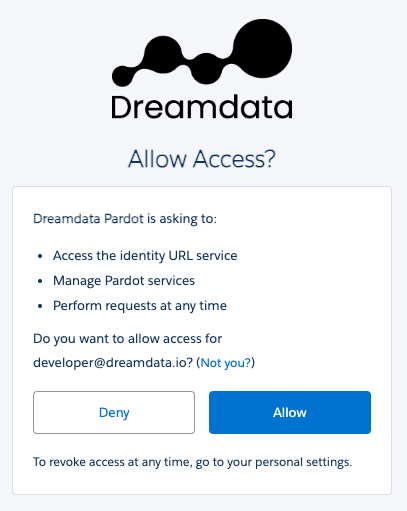
Task: Select "Perform requests at any time" item
Action: (140, 306)
